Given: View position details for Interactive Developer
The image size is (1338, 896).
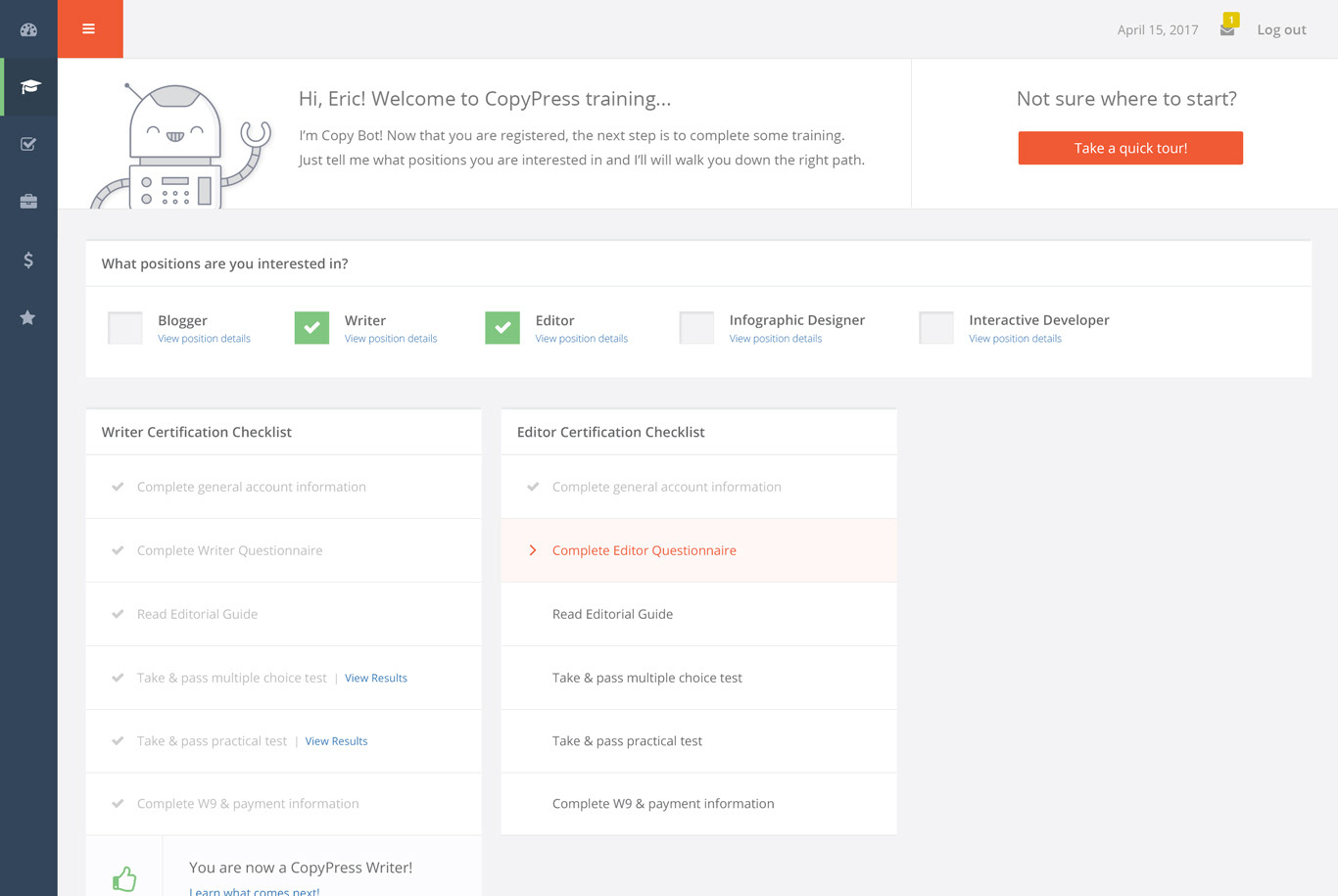Looking at the screenshot, I should coord(1015,339).
